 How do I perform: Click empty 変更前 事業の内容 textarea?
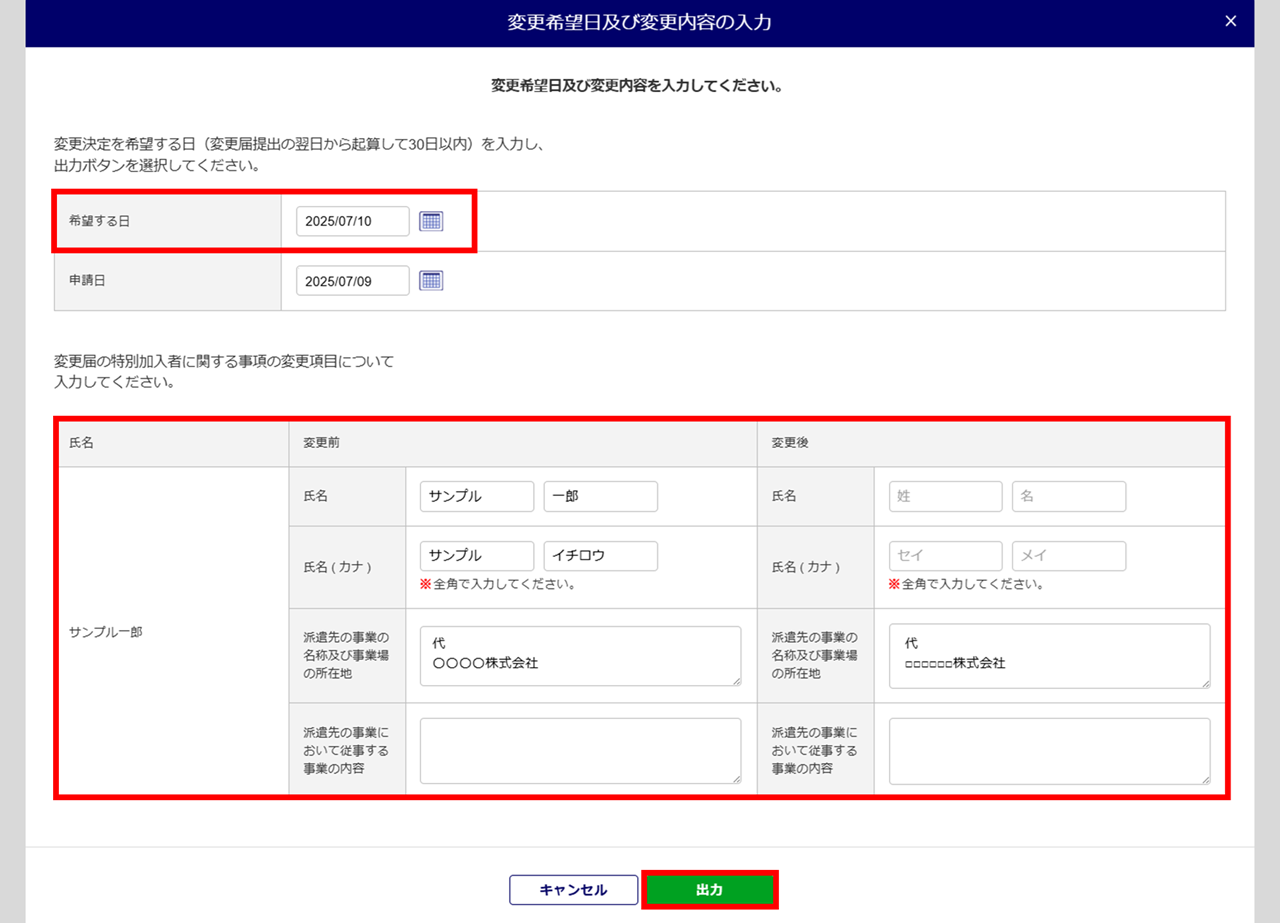(580, 750)
